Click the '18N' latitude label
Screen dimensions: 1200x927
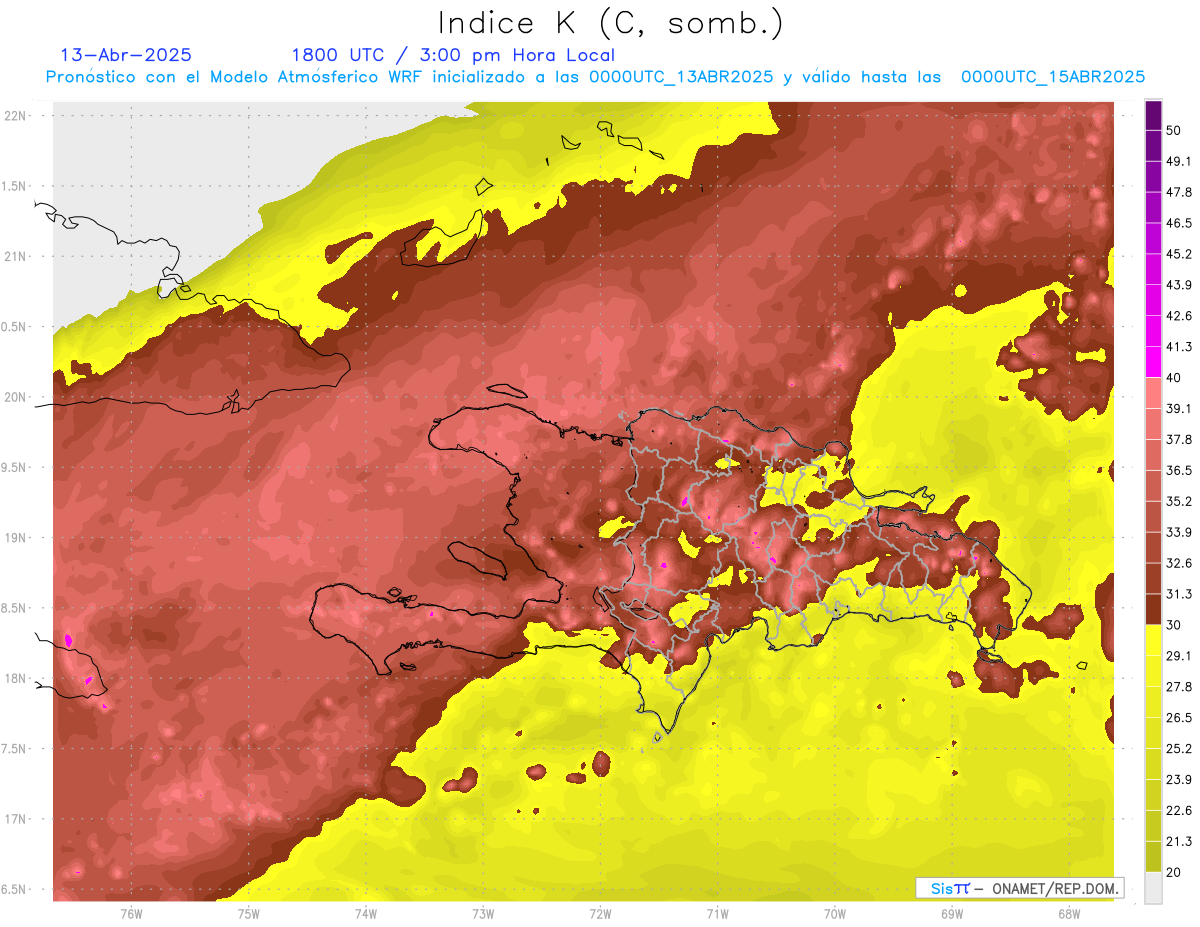coord(15,678)
